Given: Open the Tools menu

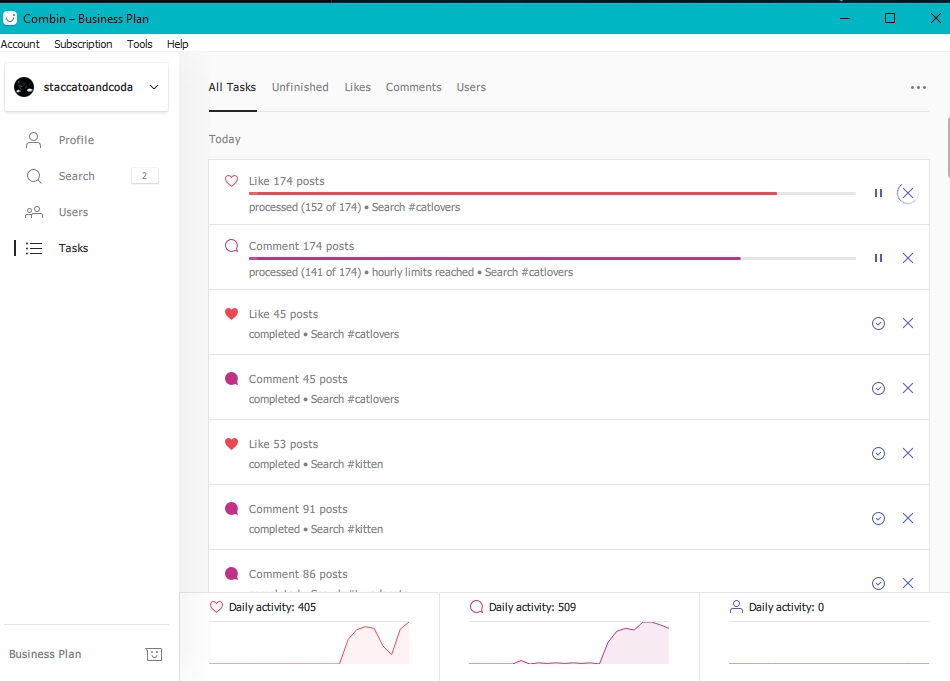Looking at the screenshot, I should 139,44.
